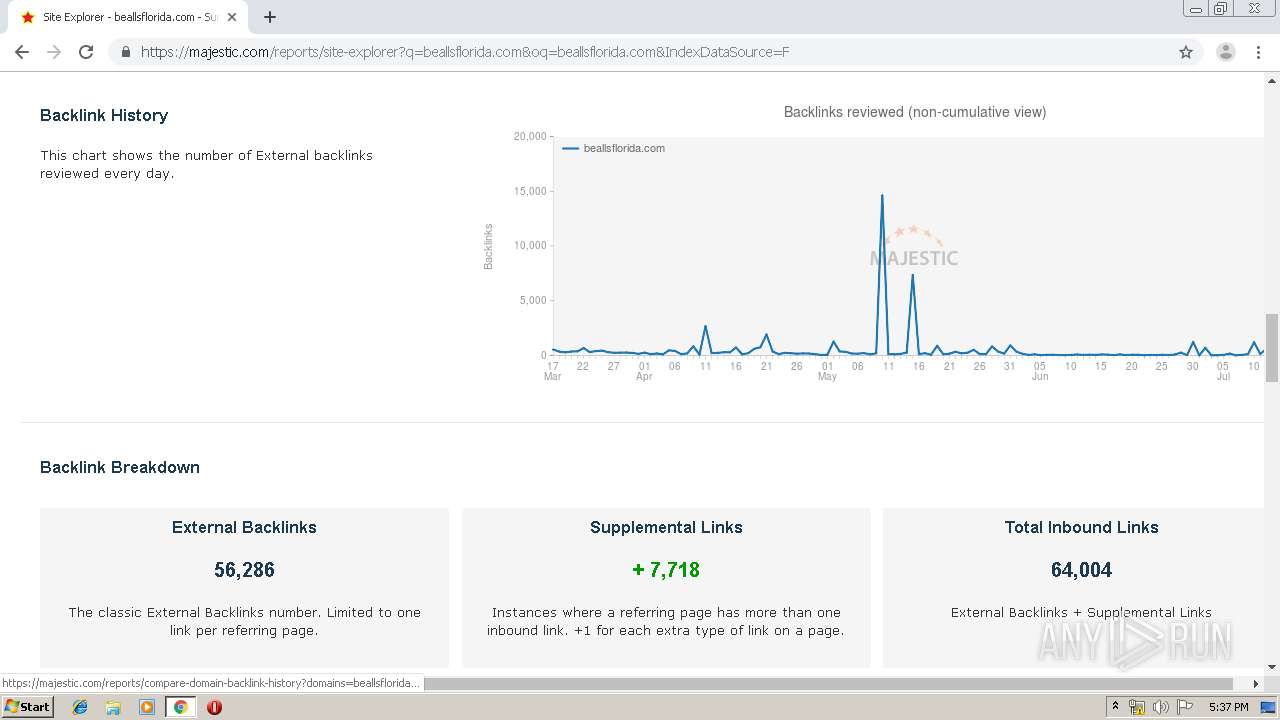Open a new tab with plus button
1280x720 pixels.
[270, 17]
